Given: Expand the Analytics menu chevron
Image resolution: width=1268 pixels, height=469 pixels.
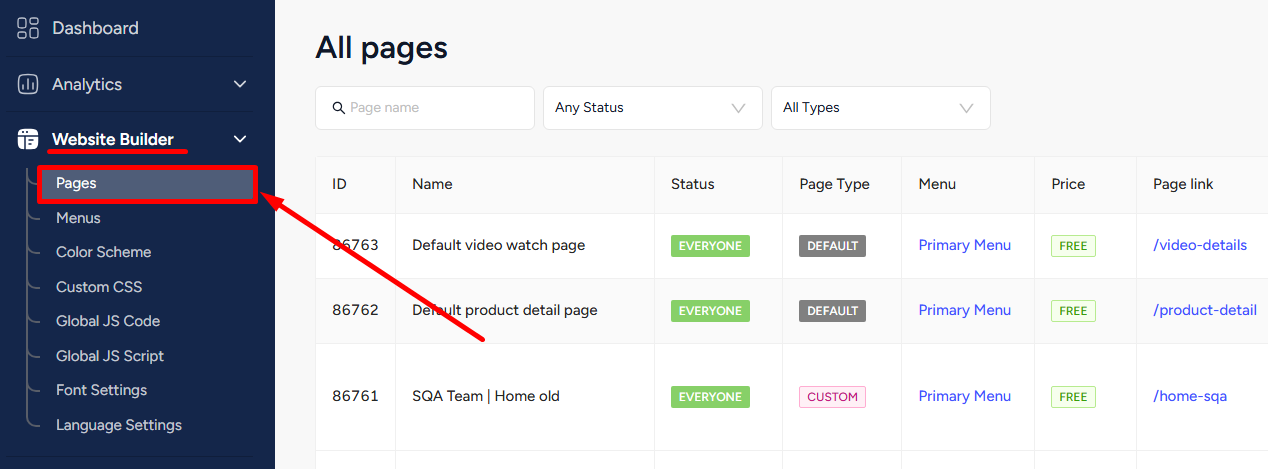Looking at the screenshot, I should tap(240, 84).
